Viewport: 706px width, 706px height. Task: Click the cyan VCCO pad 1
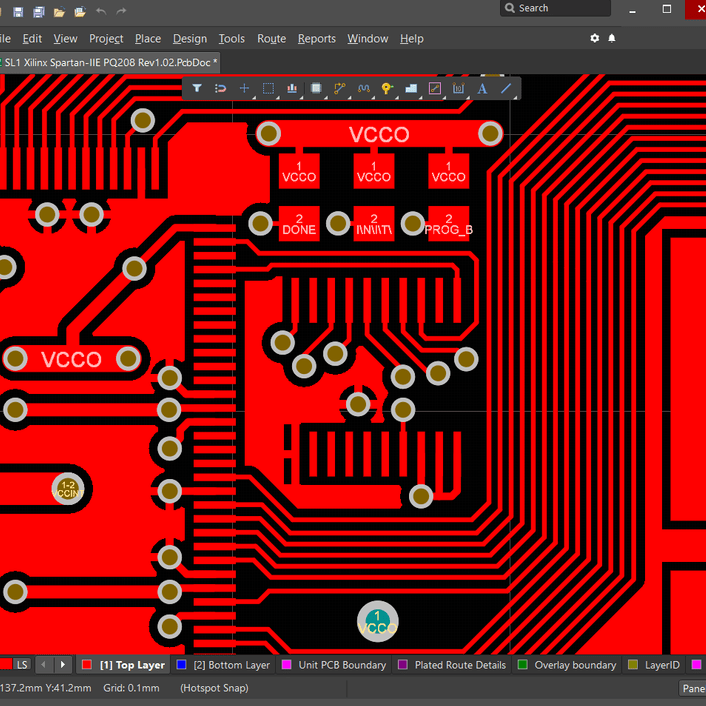(x=378, y=622)
